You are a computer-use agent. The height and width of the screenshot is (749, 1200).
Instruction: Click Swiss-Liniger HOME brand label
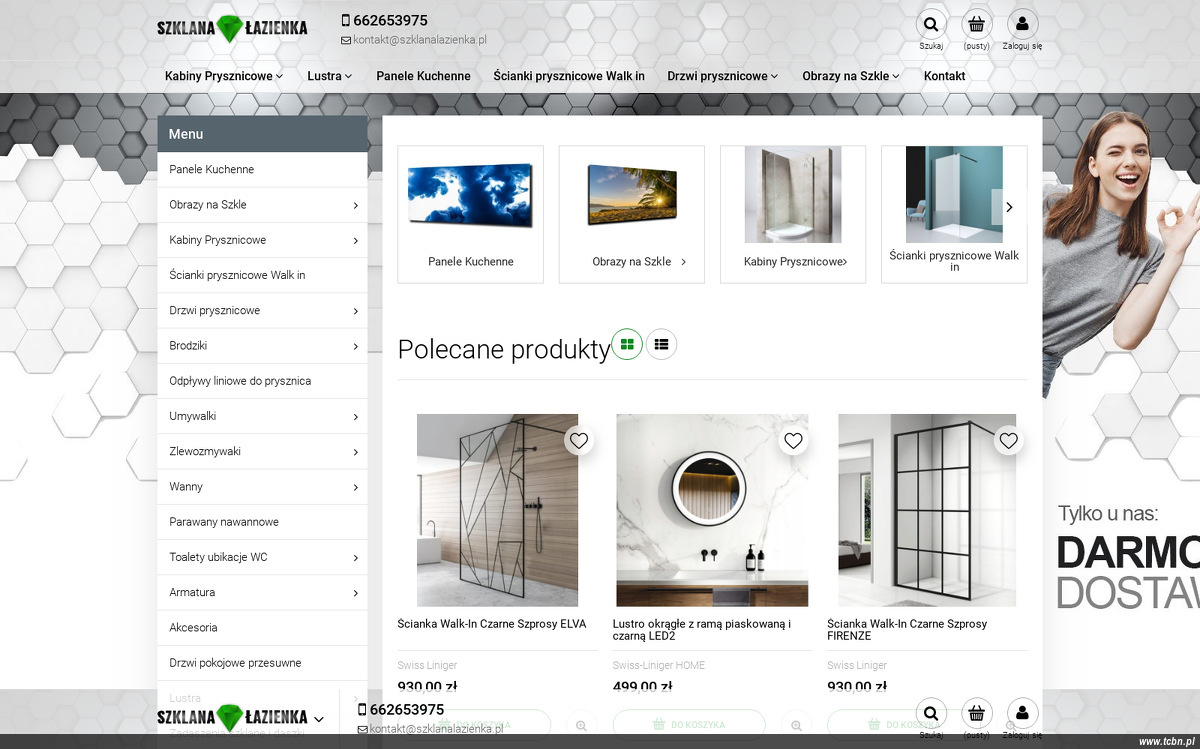pyautogui.click(x=659, y=665)
